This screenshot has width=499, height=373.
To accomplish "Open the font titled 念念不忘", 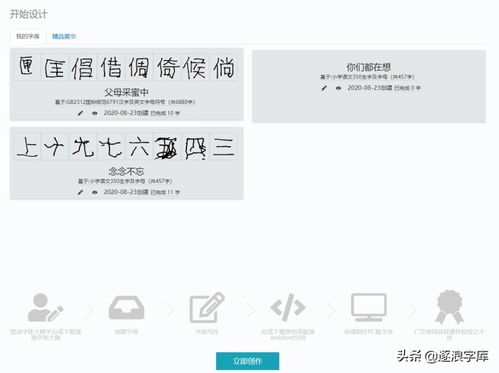I will (127, 171).
